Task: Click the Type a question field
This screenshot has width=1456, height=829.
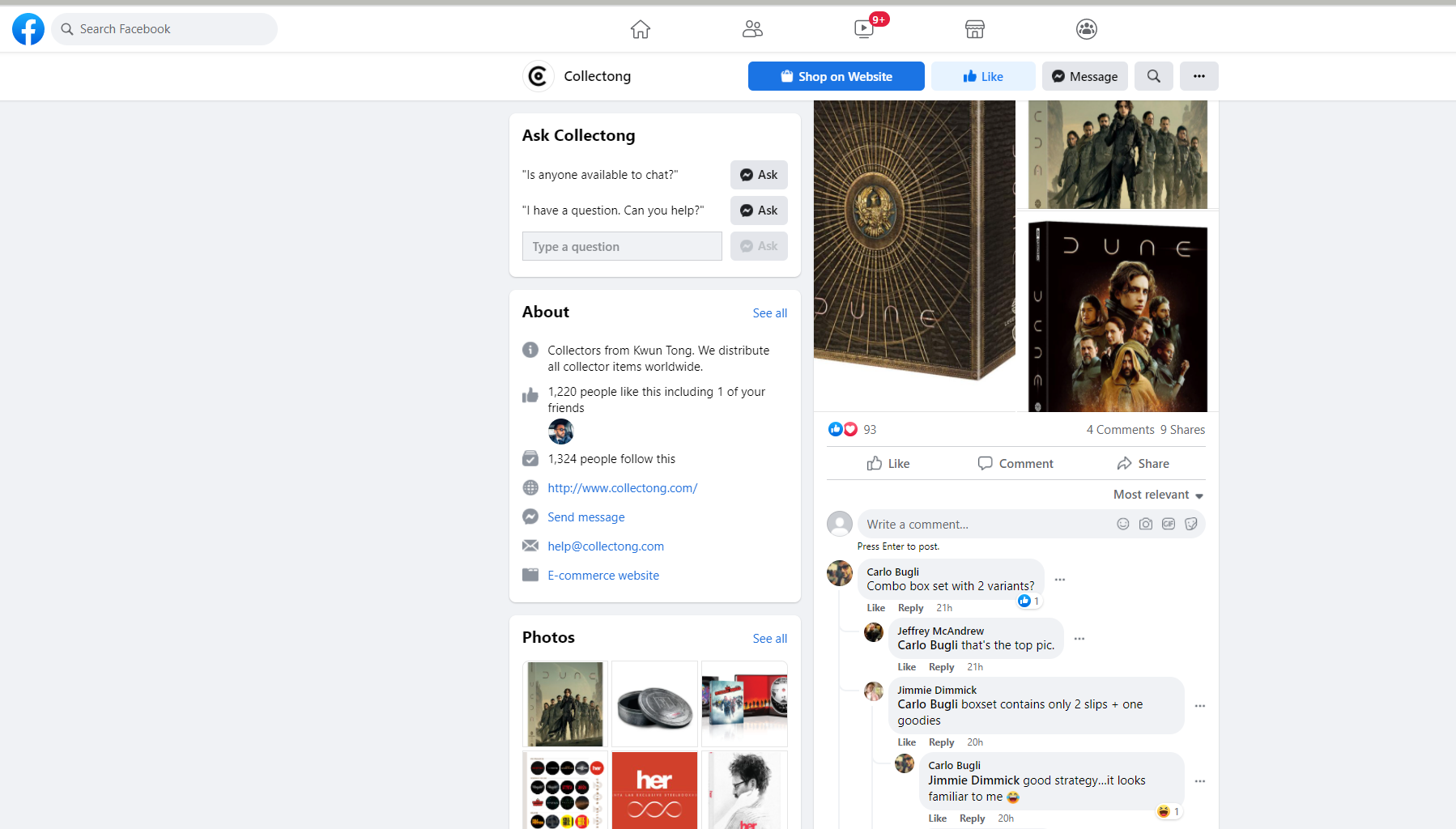Action: [622, 246]
